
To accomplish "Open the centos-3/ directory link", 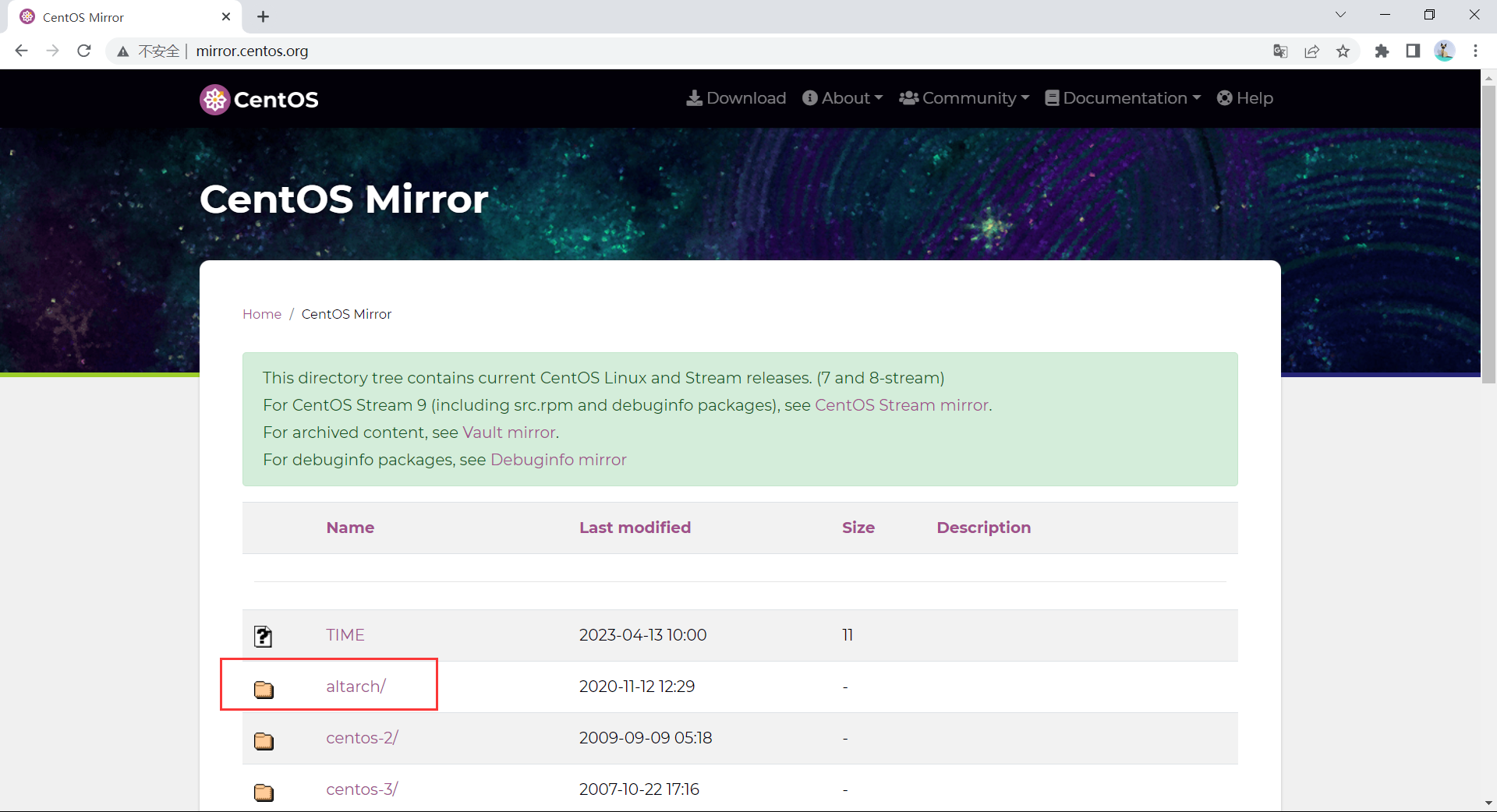I will pos(363,789).
